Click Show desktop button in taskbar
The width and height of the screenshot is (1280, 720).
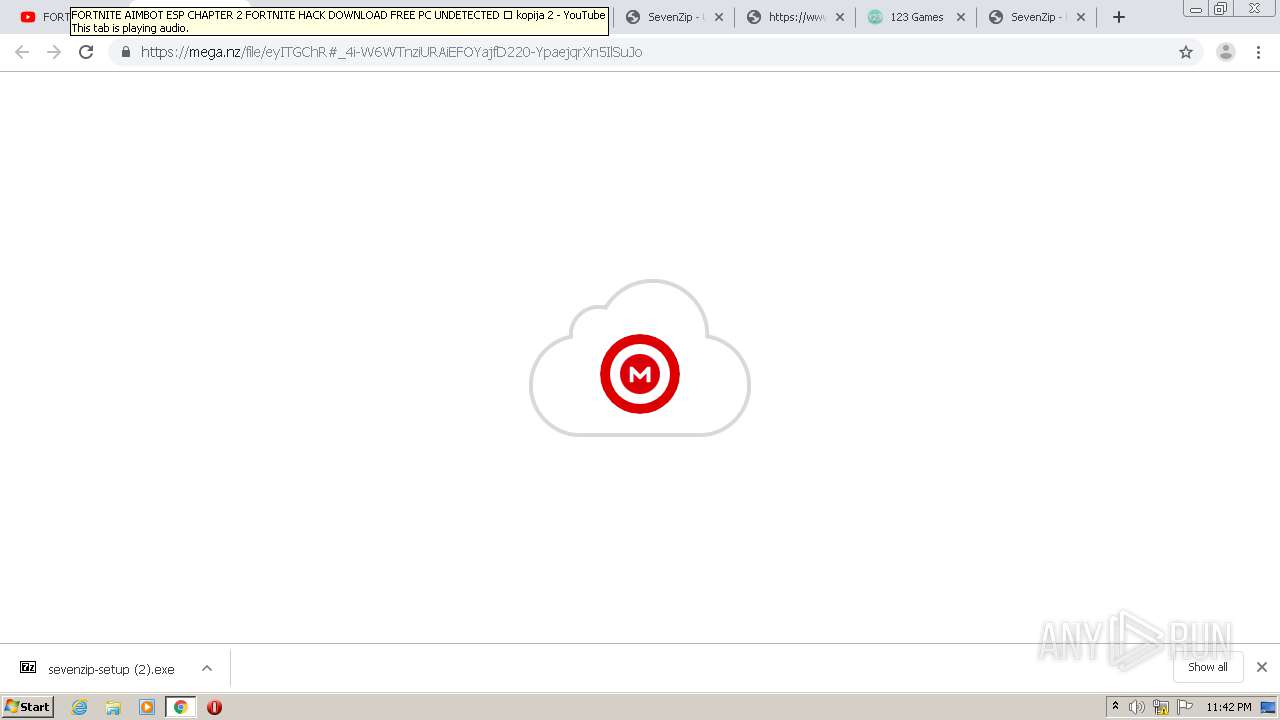(1268, 707)
